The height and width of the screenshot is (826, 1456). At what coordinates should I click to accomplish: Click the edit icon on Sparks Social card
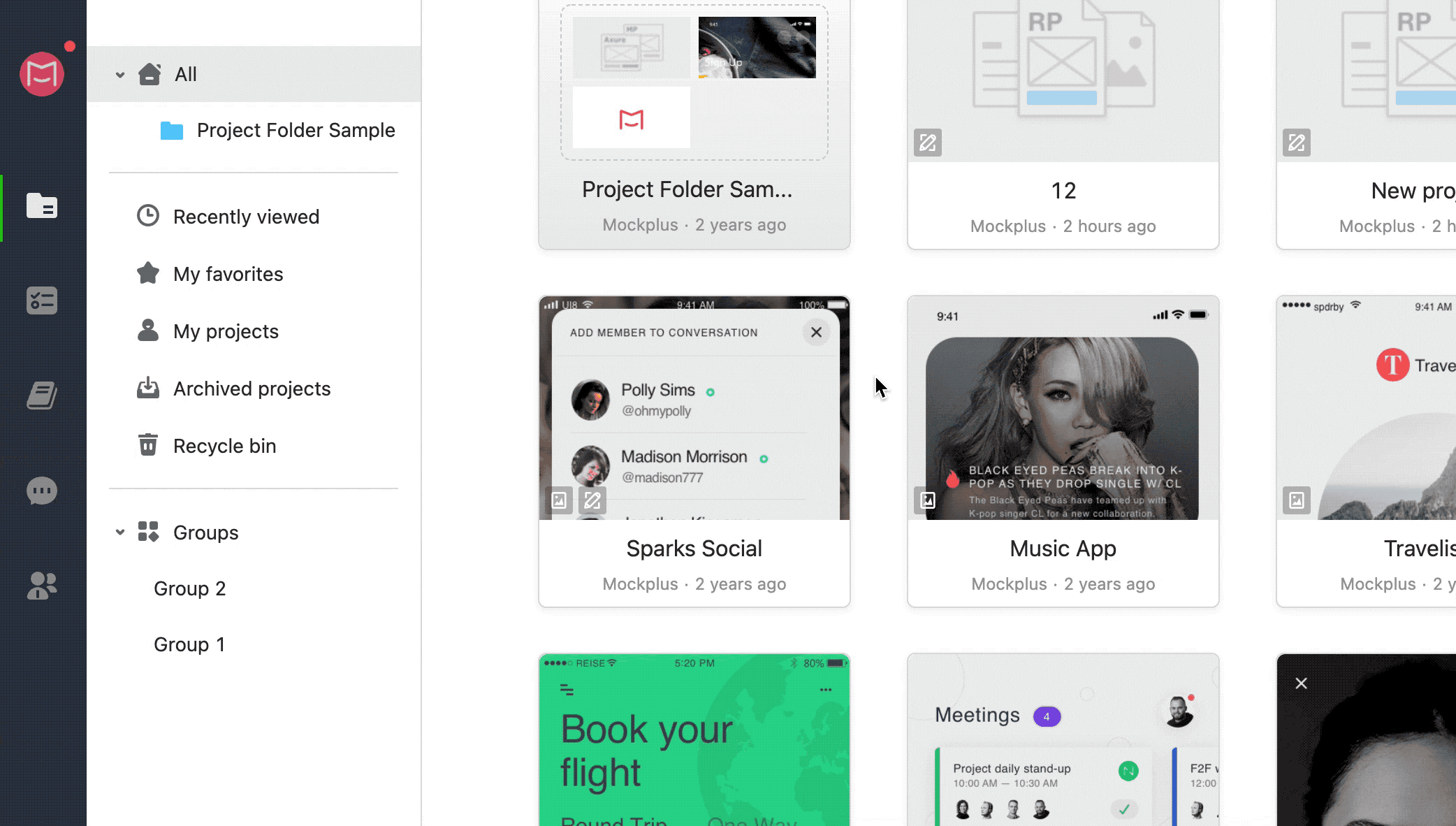coord(592,500)
